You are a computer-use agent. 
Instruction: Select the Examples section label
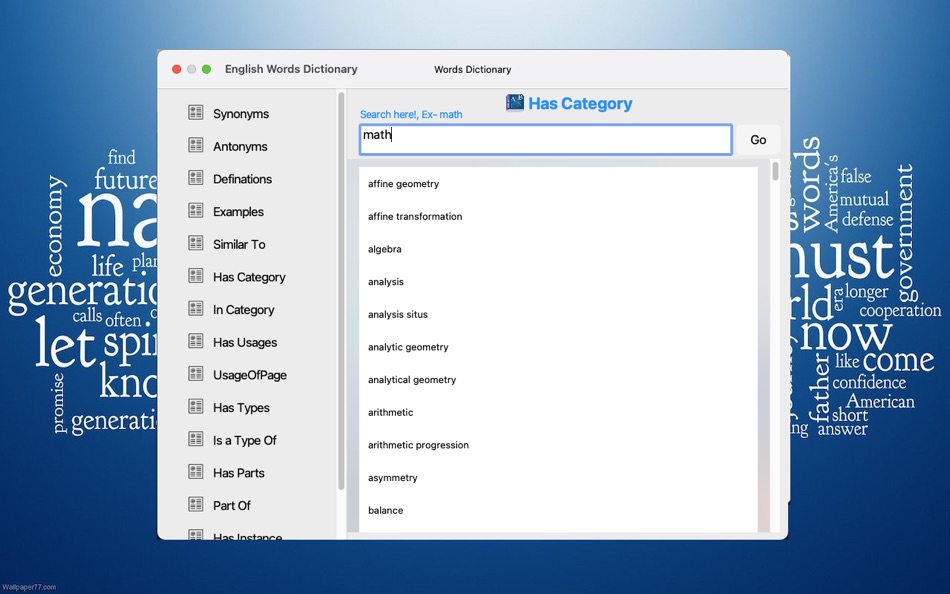pyautogui.click(x=238, y=212)
